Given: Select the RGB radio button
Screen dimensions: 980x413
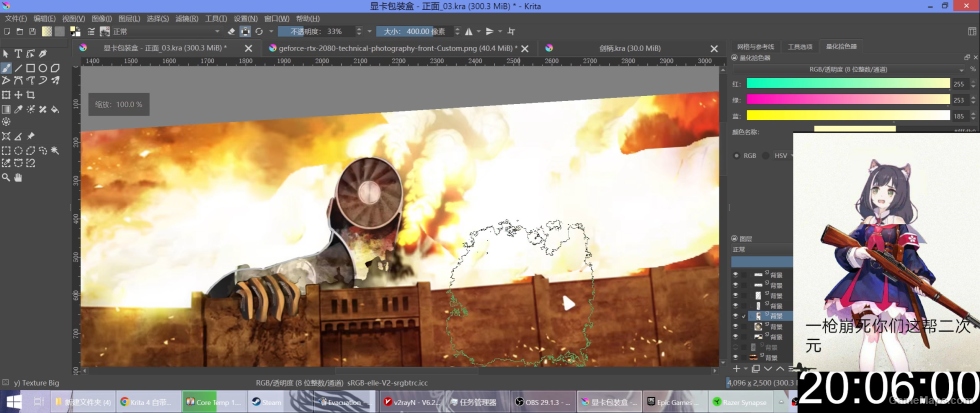Looking at the screenshot, I should pos(736,155).
